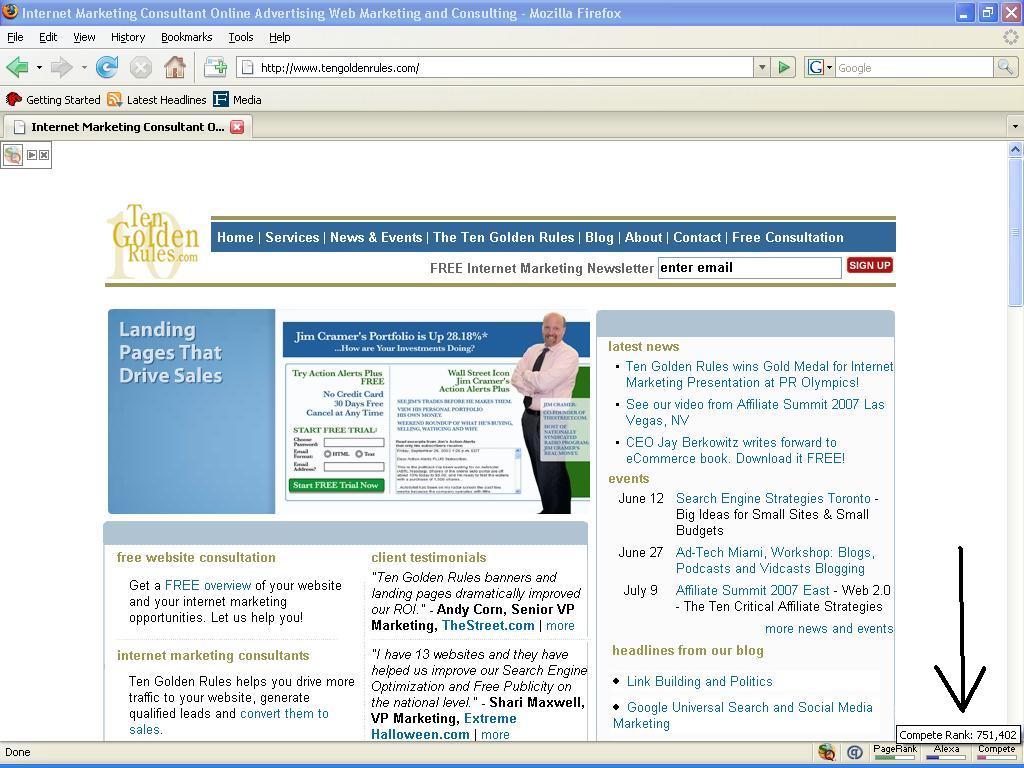
Task: Click the SearchStatus toolbar icon below the tab
Action: pos(13,155)
